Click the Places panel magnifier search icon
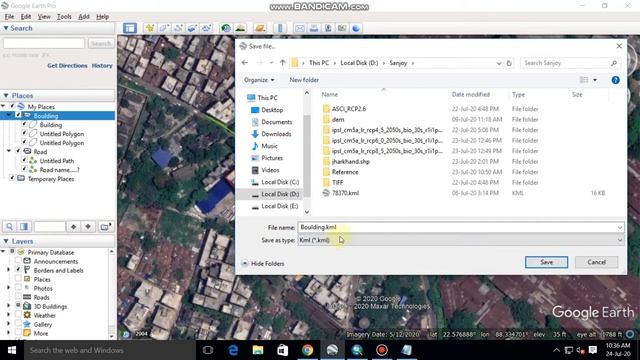Image resolution: width=640 pixels, height=360 pixels. (x=9, y=227)
